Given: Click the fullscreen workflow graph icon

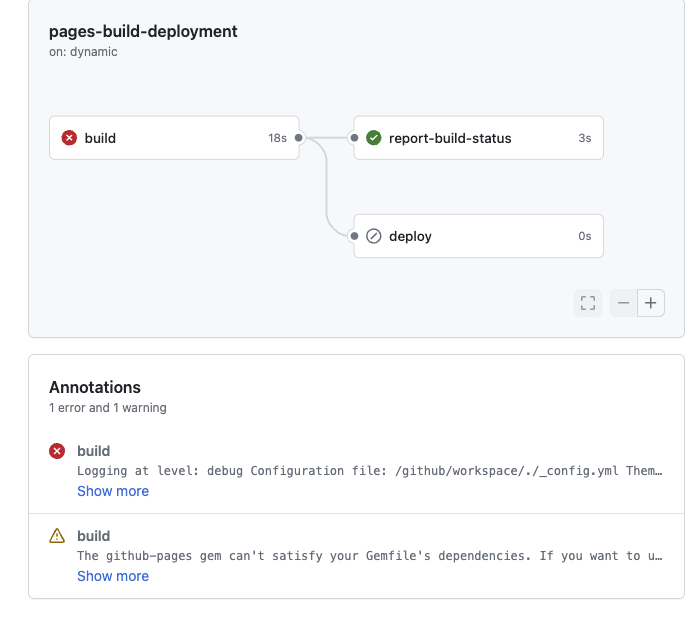Looking at the screenshot, I should click(588, 303).
